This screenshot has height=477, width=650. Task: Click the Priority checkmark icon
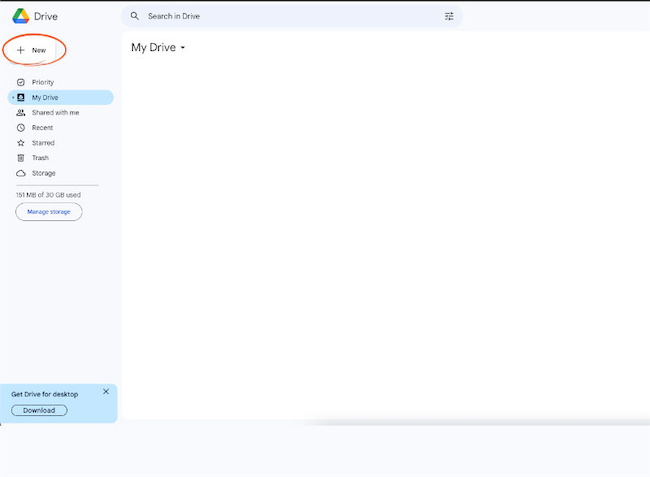pyautogui.click(x=21, y=82)
